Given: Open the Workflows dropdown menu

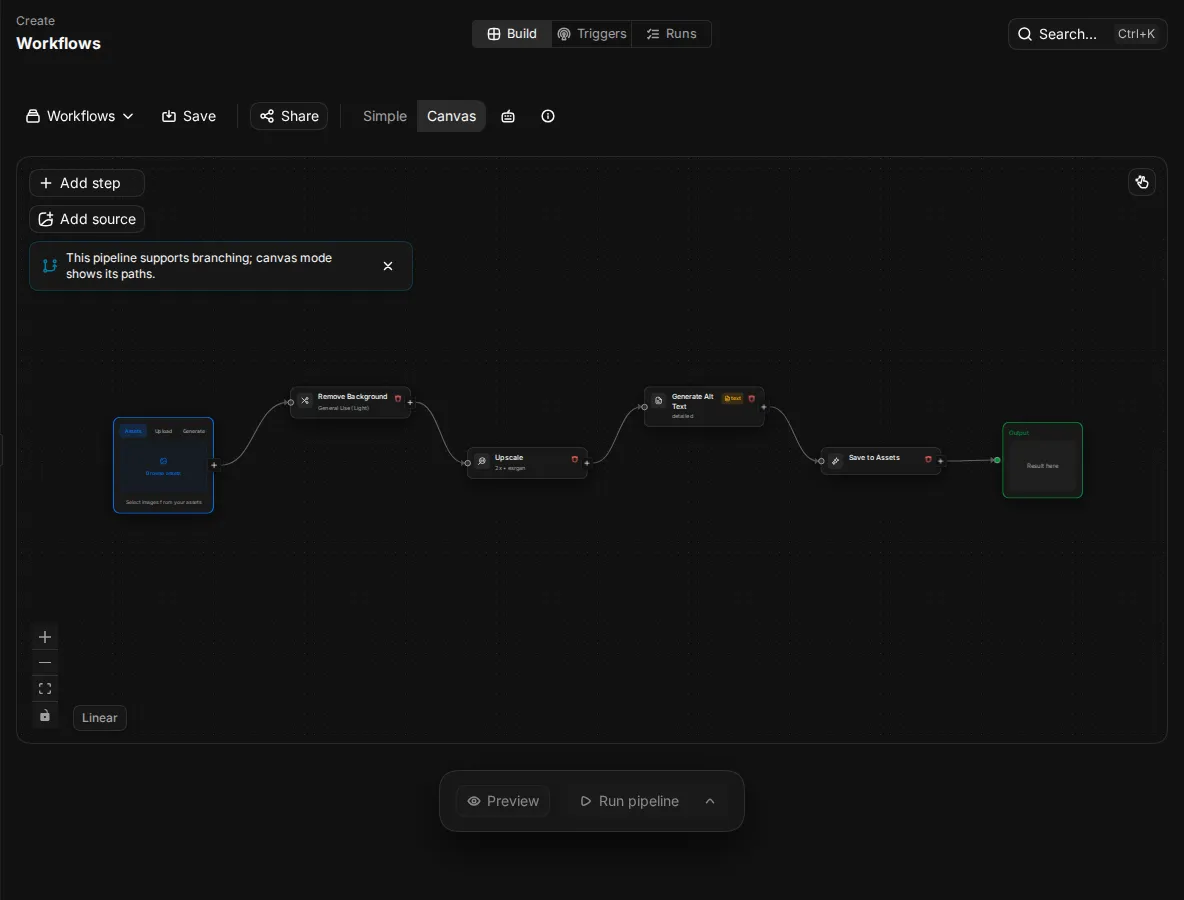Looking at the screenshot, I should (80, 116).
